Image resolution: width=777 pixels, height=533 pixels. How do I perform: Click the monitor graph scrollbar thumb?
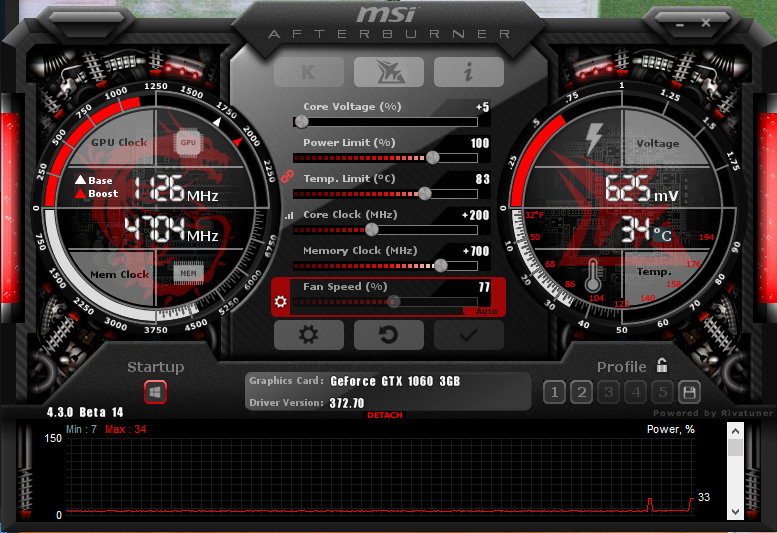click(735, 448)
